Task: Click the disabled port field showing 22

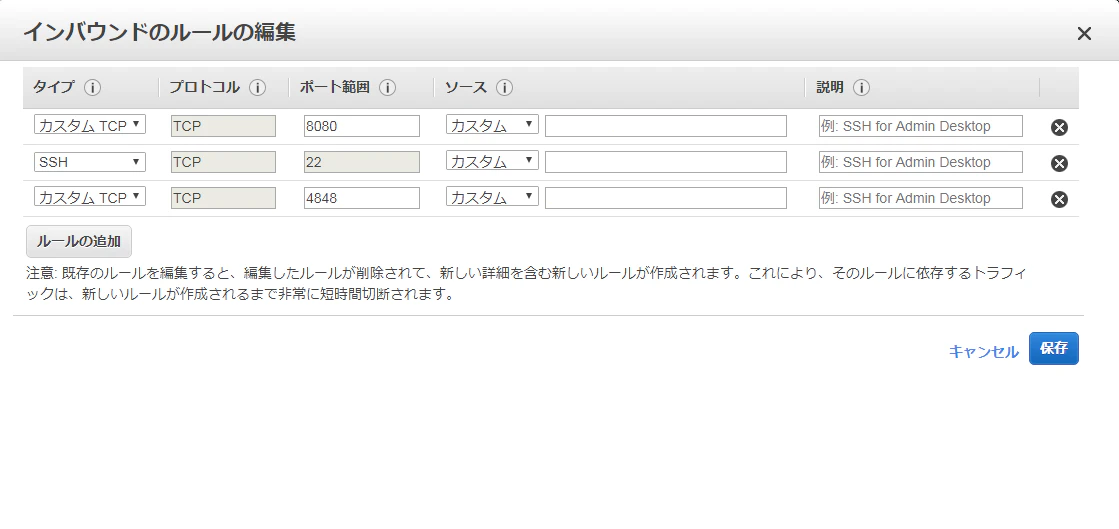Action: click(362, 162)
